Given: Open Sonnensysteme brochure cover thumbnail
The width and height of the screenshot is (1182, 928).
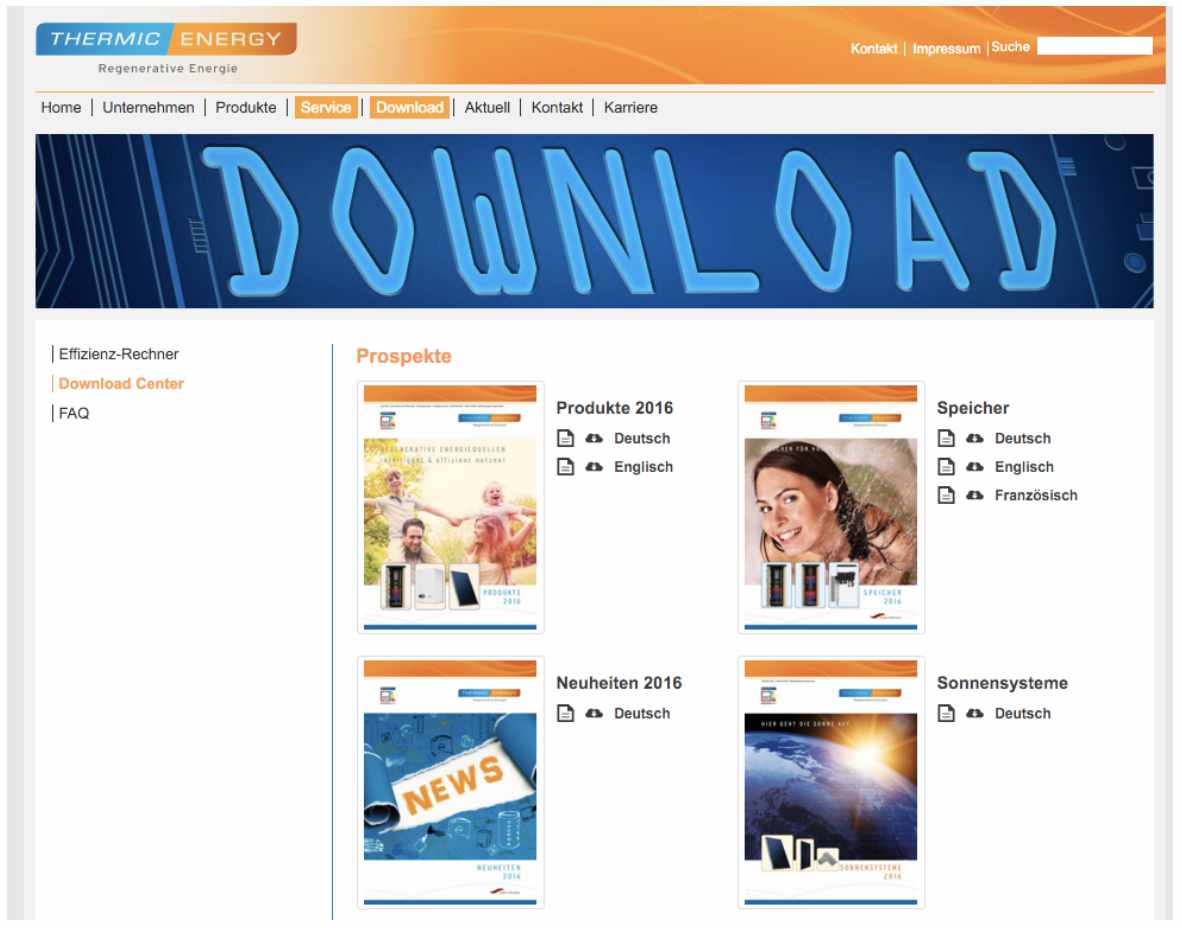Looking at the screenshot, I should pyautogui.click(x=831, y=783).
